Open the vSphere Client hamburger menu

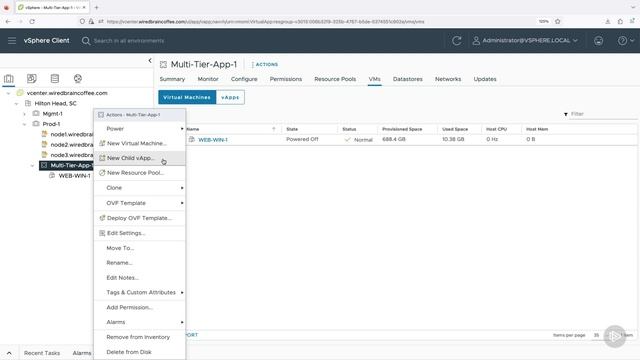(12, 40)
